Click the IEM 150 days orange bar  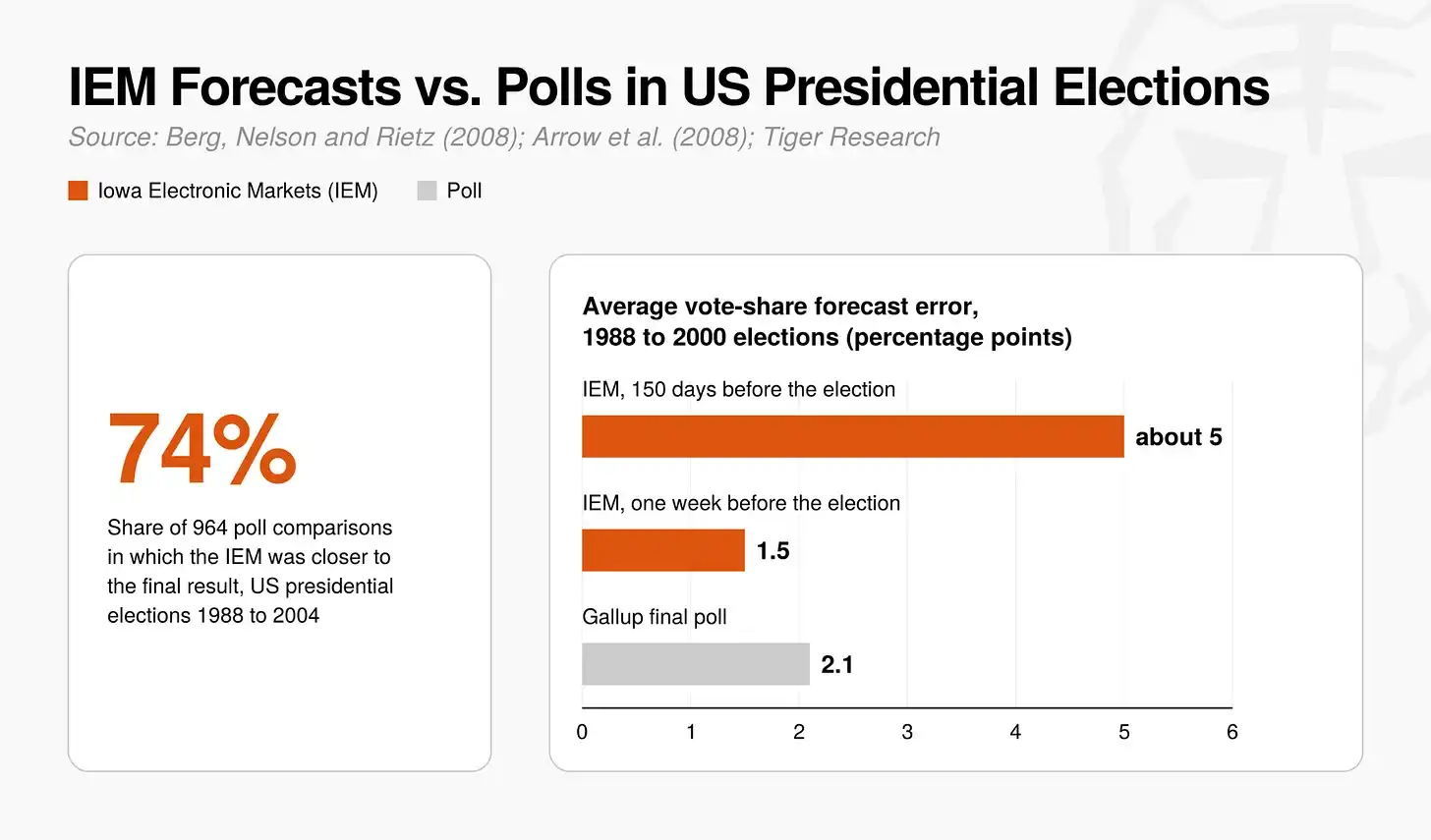(x=853, y=436)
